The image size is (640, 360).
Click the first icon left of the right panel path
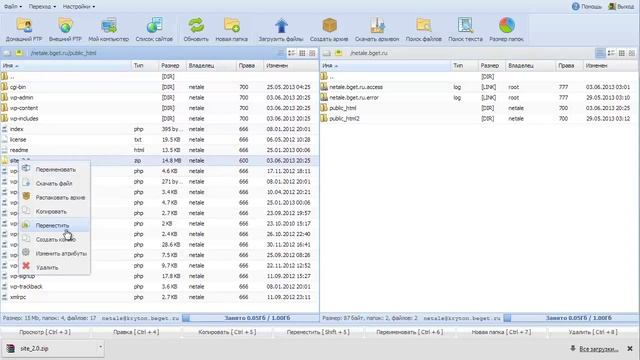327,53
